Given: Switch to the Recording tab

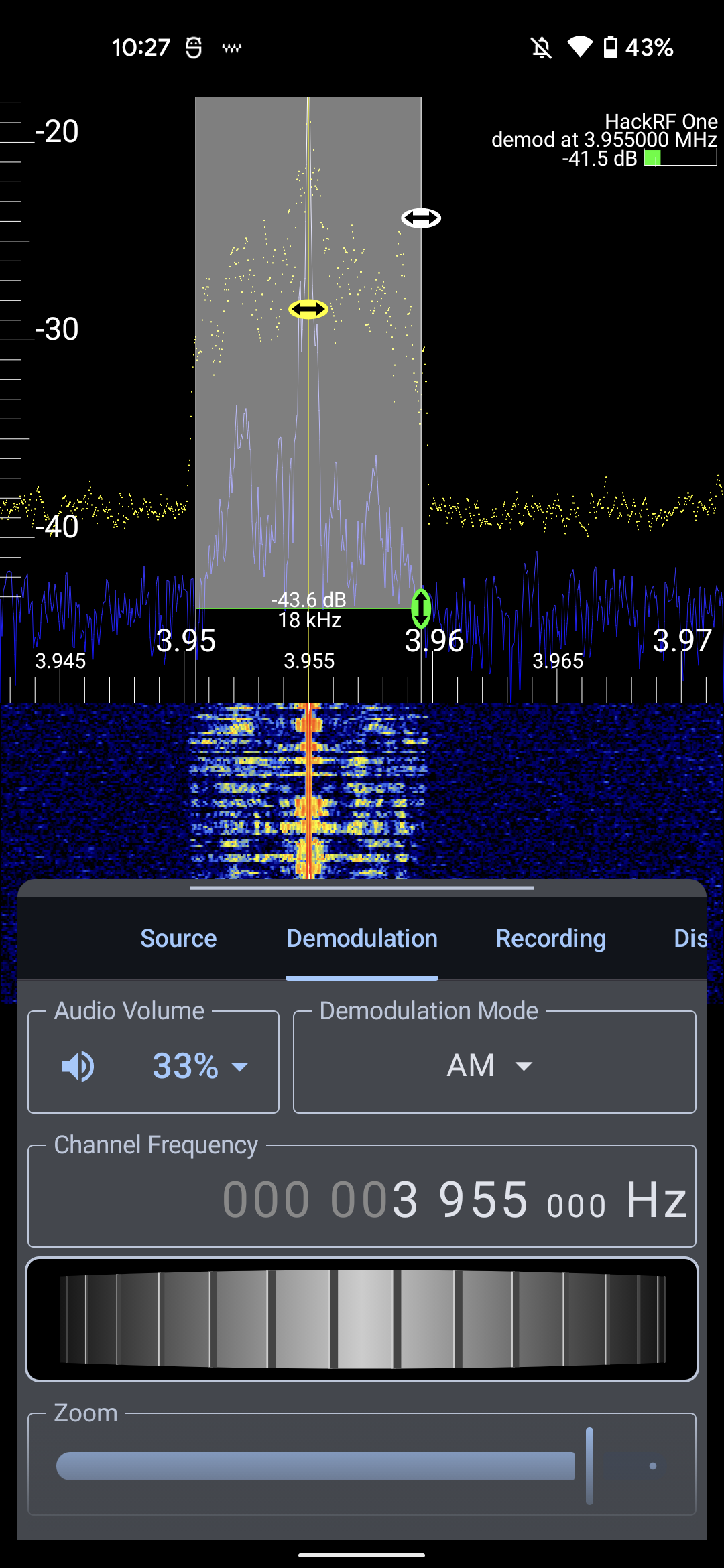Looking at the screenshot, I should (550, 939).
